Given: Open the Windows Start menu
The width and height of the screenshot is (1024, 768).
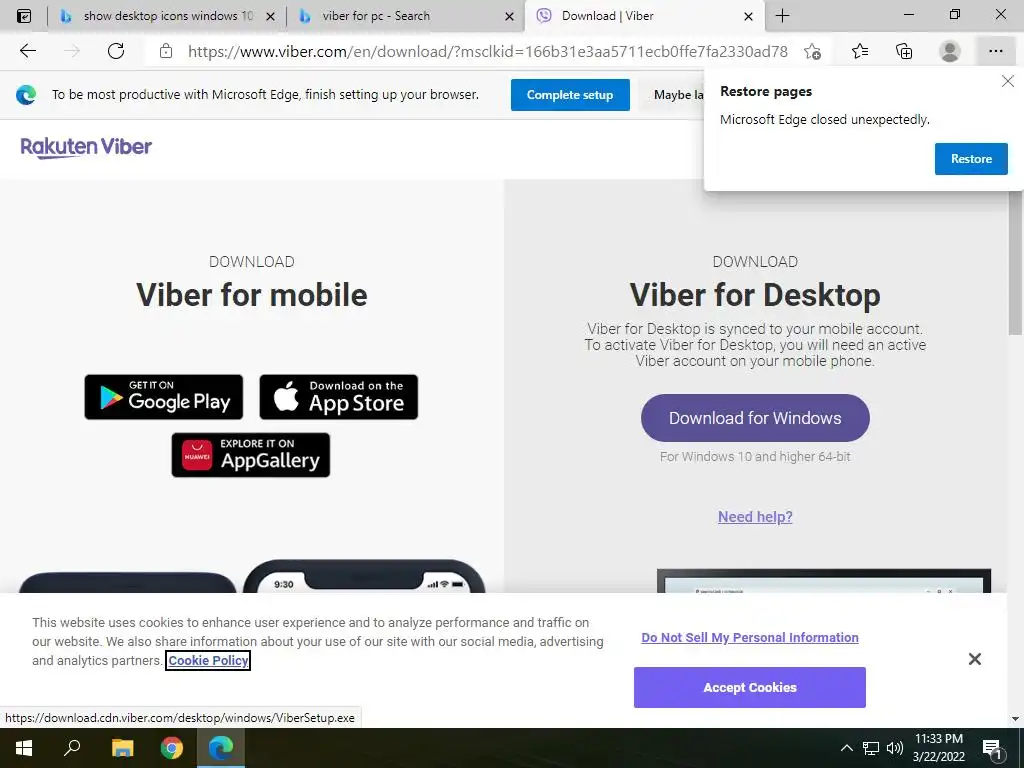Looking at the screenshot, I should click(24, 748).
